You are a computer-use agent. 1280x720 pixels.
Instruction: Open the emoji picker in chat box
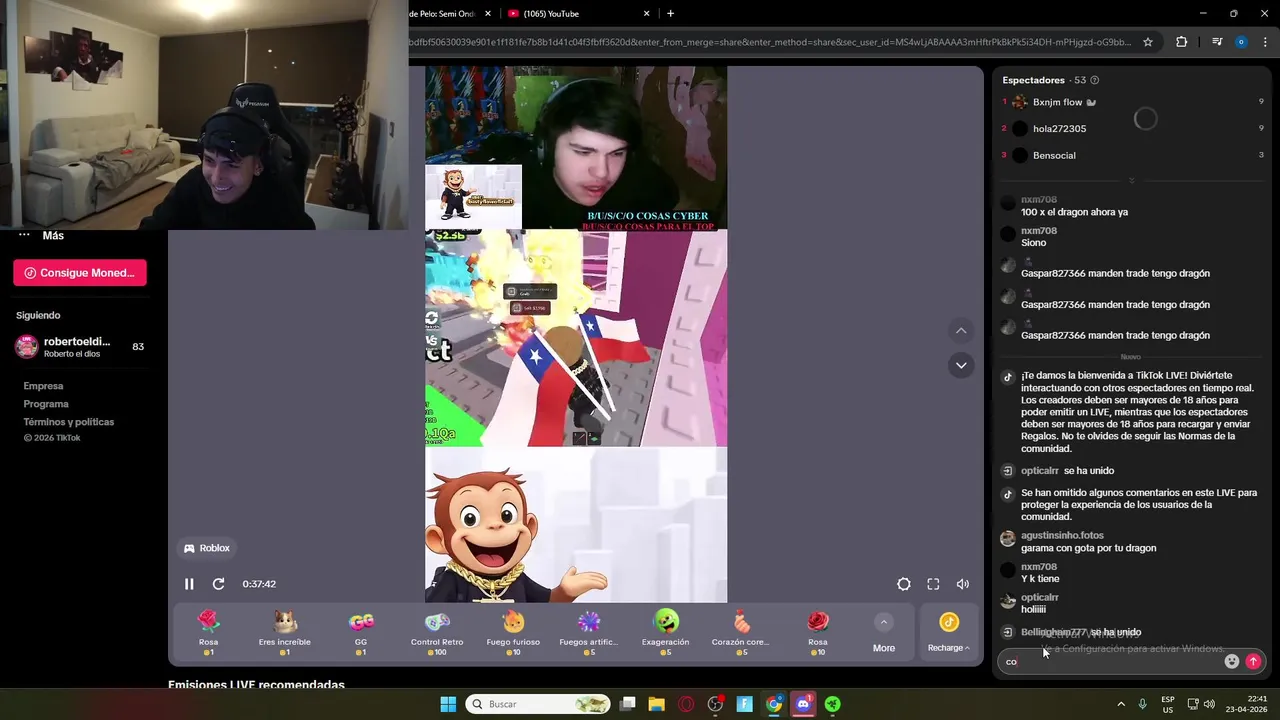1232,661
